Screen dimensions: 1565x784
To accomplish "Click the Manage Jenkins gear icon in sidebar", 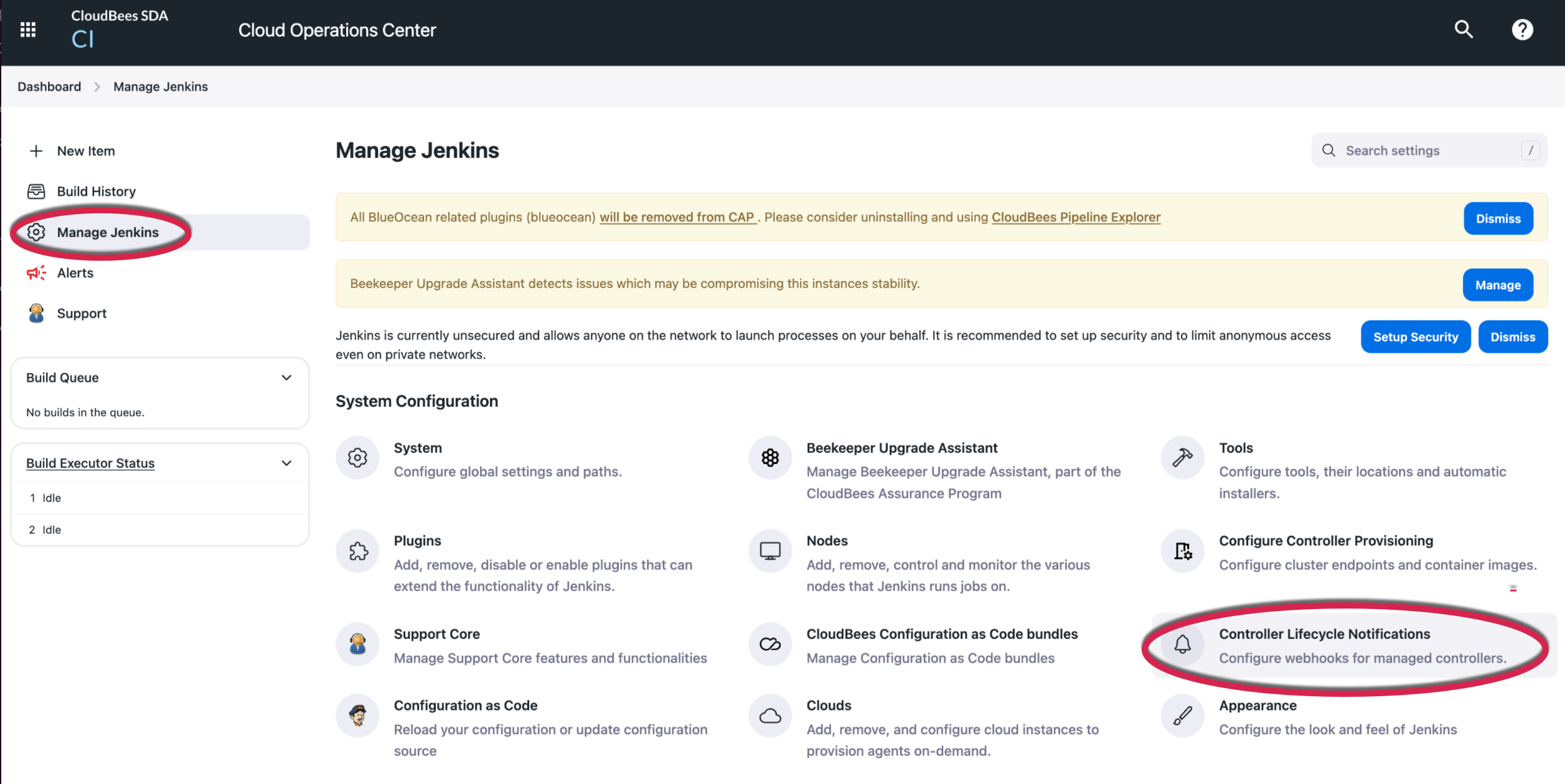I will pyautogui.click(x=36, y=232).
